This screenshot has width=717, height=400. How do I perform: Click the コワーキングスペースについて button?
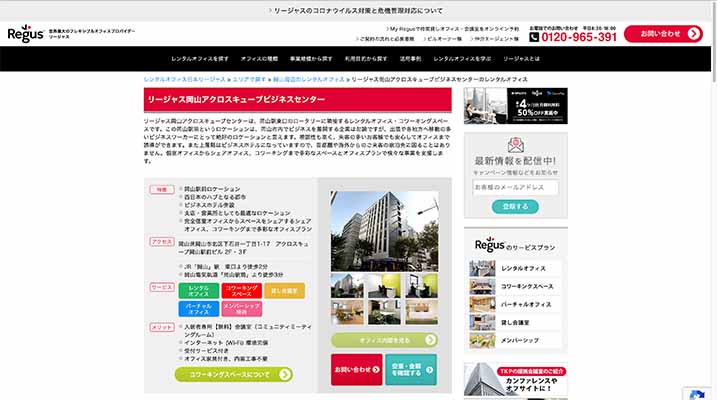click(x=234, y=374)
